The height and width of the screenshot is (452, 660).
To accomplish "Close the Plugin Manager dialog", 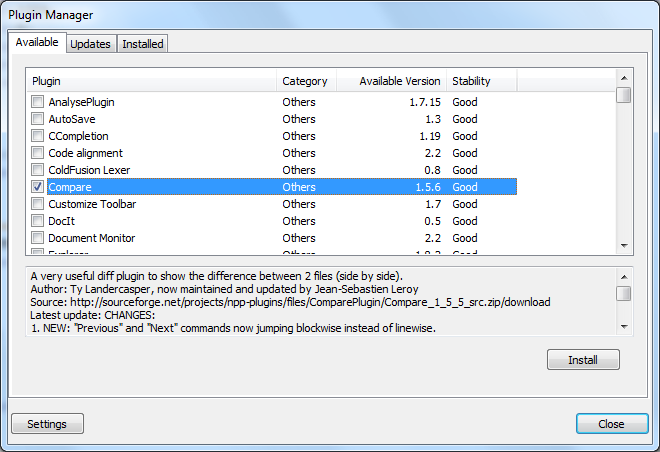I will [612, 424].
